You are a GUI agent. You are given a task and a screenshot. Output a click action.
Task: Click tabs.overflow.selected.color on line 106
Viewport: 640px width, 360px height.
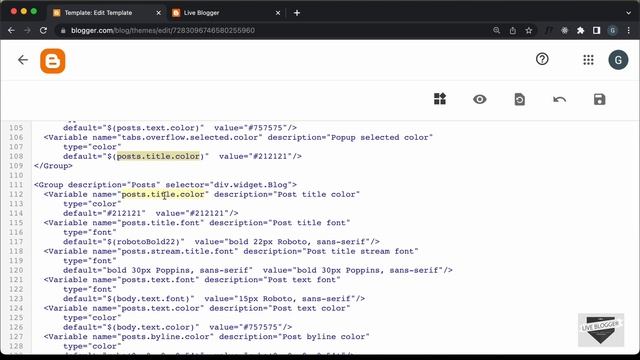click(x=190, y=137)
